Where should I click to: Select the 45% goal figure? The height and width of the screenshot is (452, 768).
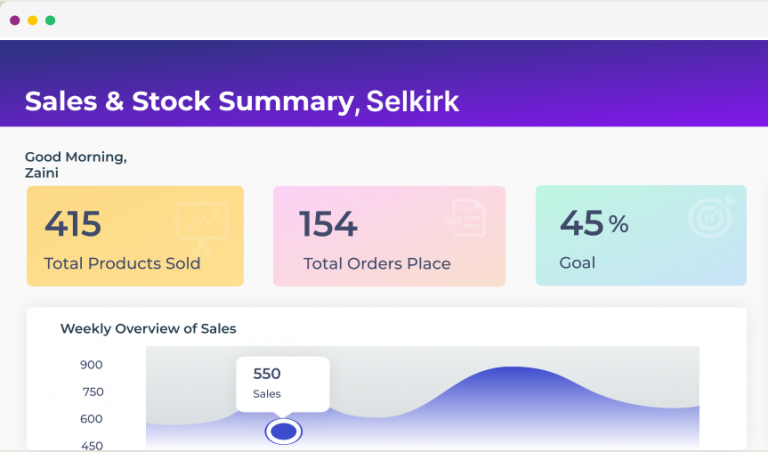coord(594,223)
